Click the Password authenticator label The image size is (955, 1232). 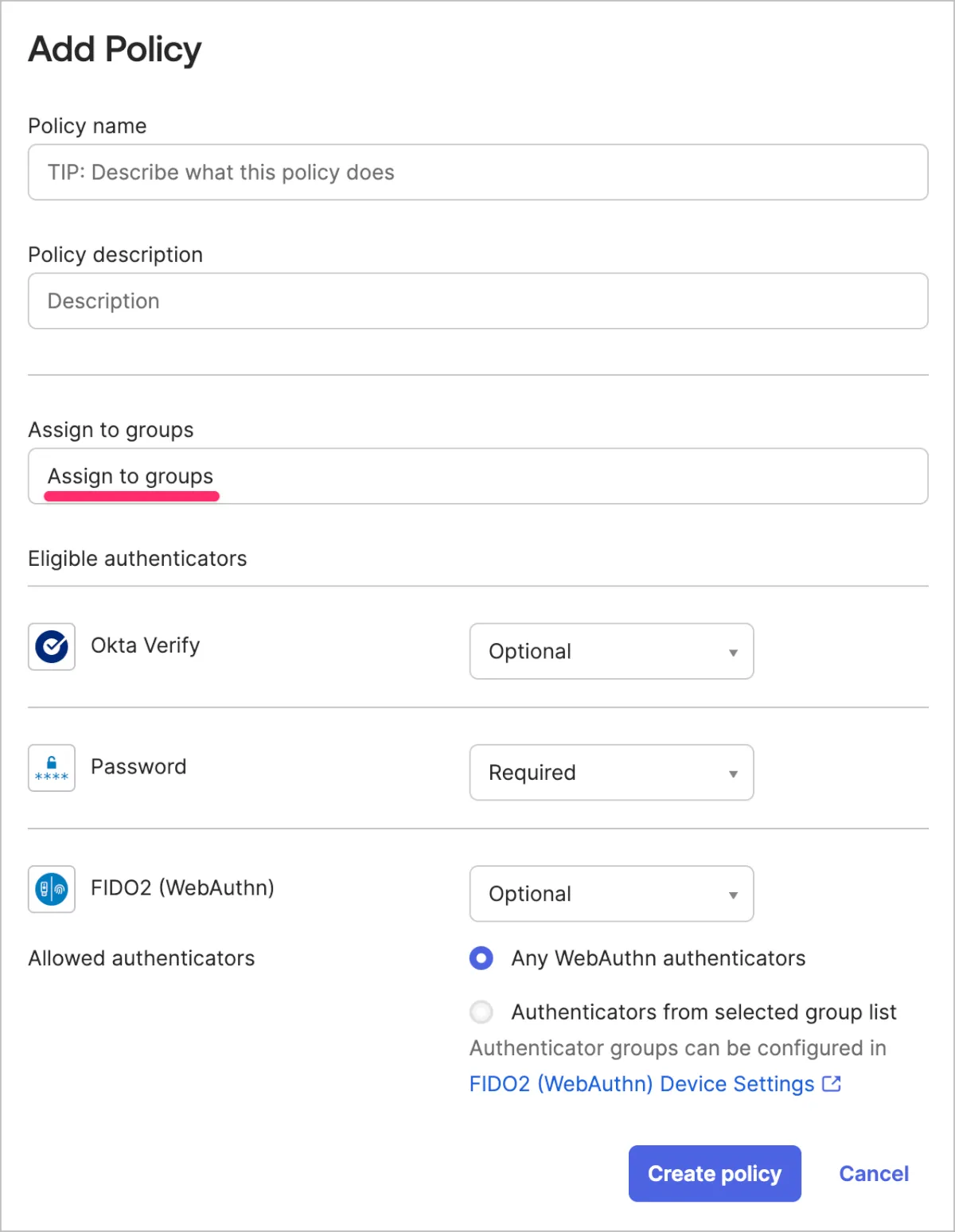[138, 766]
